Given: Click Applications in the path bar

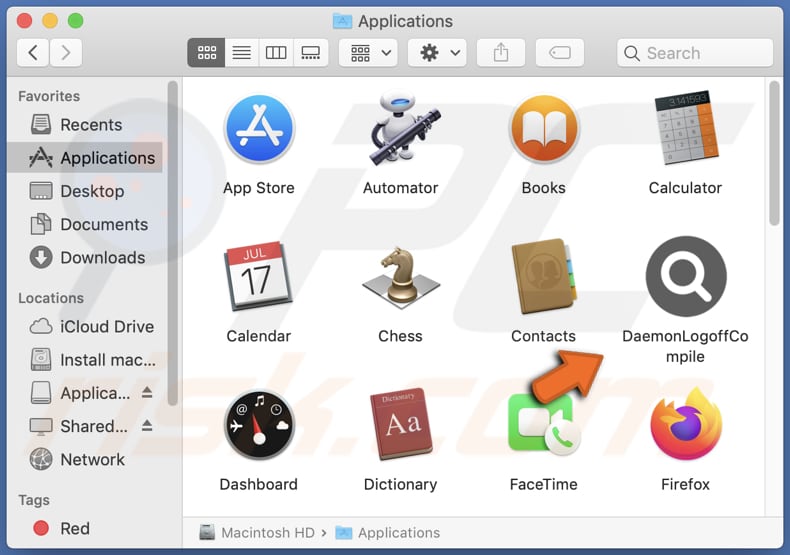Looking at the screenshot, I should tap(387, 532).
